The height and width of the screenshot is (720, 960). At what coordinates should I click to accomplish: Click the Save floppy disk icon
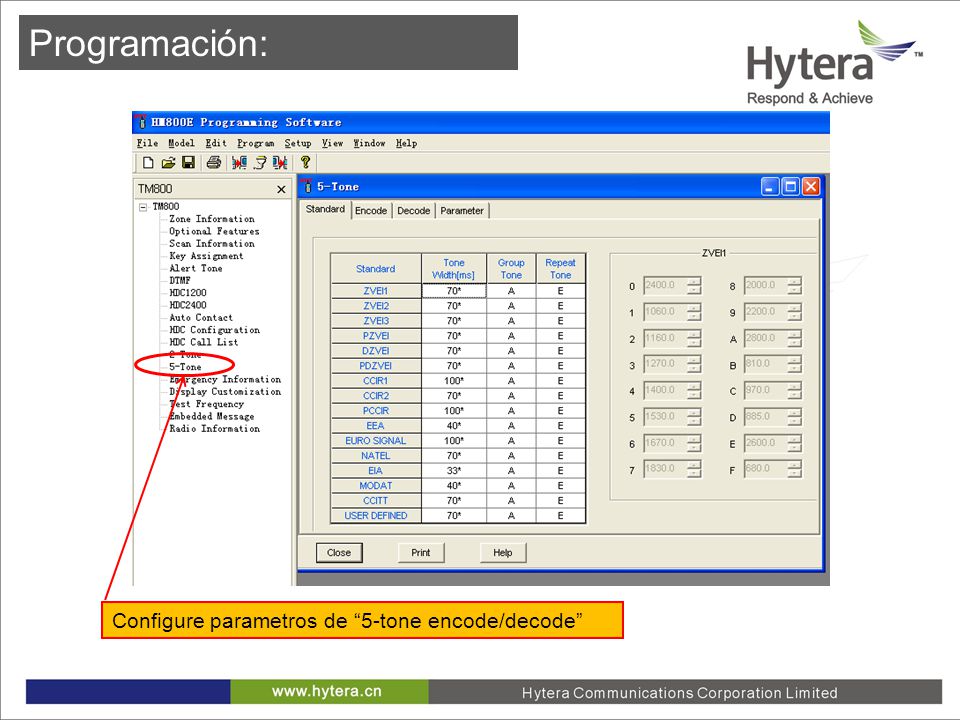[x=189, y=163]
